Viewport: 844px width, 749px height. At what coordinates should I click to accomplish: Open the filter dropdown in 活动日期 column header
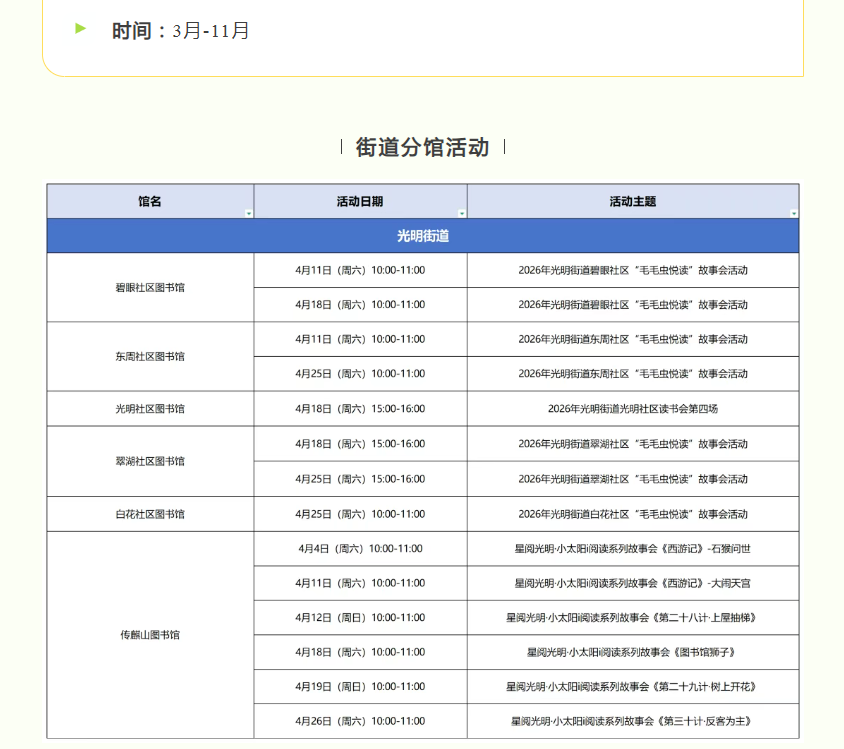coord(461,213)
